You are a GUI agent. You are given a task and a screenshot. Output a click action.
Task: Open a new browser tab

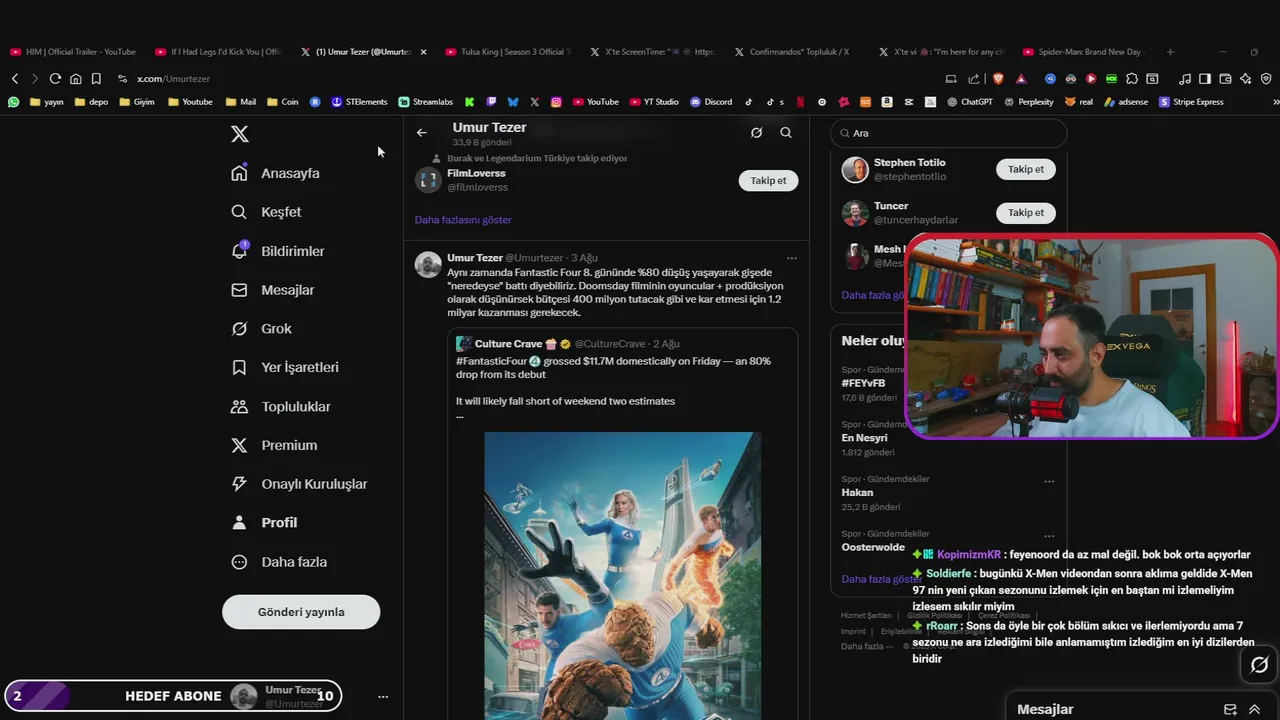[x=1170, y=52]
